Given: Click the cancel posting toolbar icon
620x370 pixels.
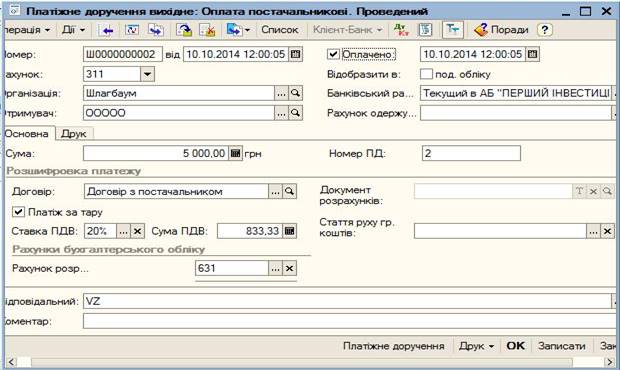Looking at the screenshot, I should 207,30.
